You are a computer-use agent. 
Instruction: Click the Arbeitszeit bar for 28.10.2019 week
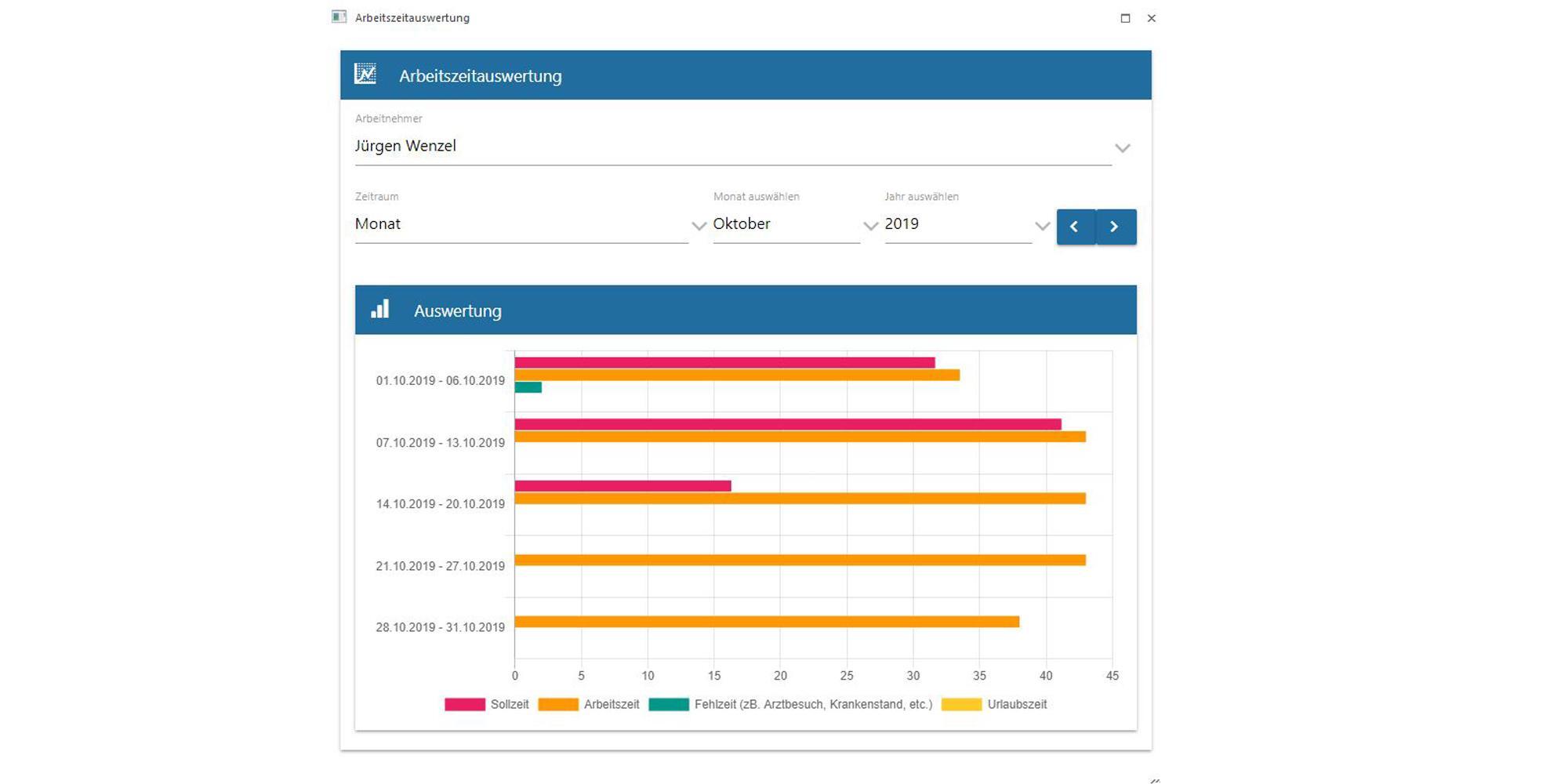pos(767,622)
